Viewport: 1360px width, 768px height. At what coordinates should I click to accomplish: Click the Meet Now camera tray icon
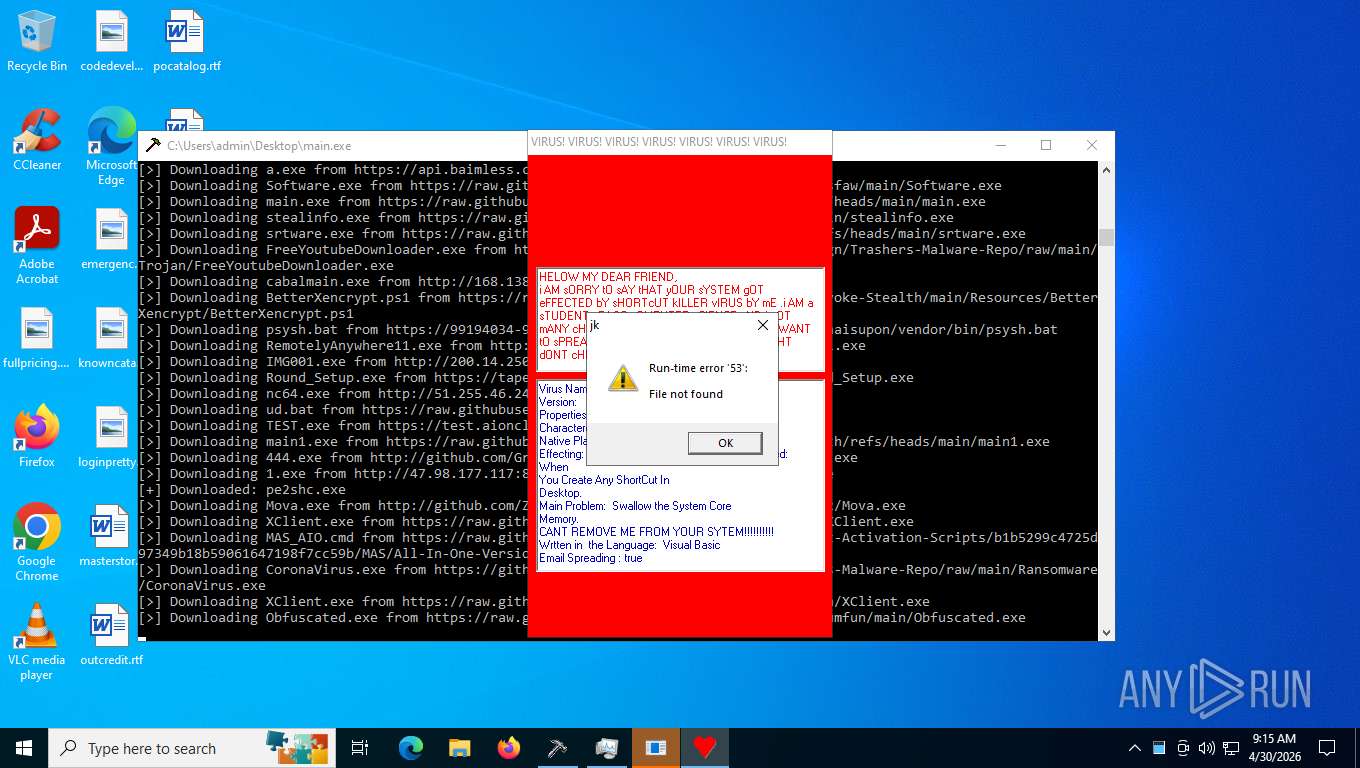(x=1183, y=748)
